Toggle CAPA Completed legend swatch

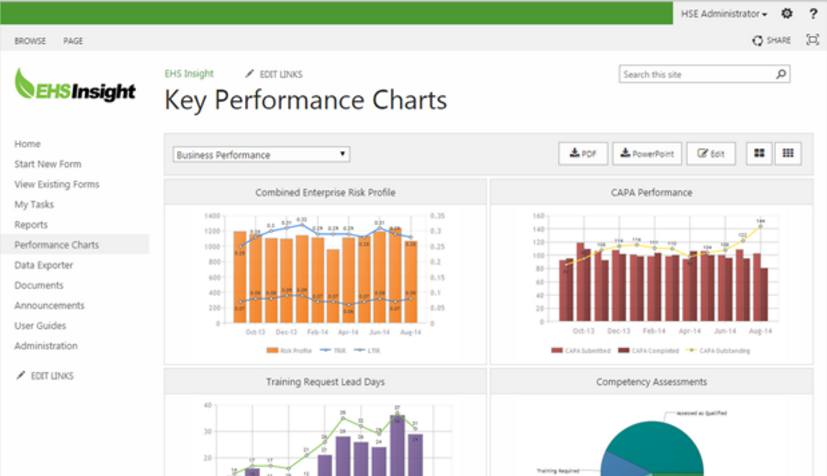click(623, 350)
